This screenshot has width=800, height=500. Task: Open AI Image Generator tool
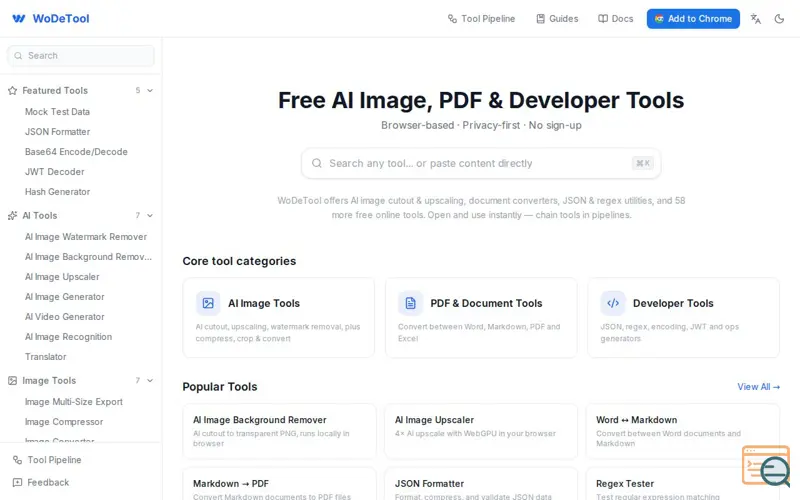point(64,296)
